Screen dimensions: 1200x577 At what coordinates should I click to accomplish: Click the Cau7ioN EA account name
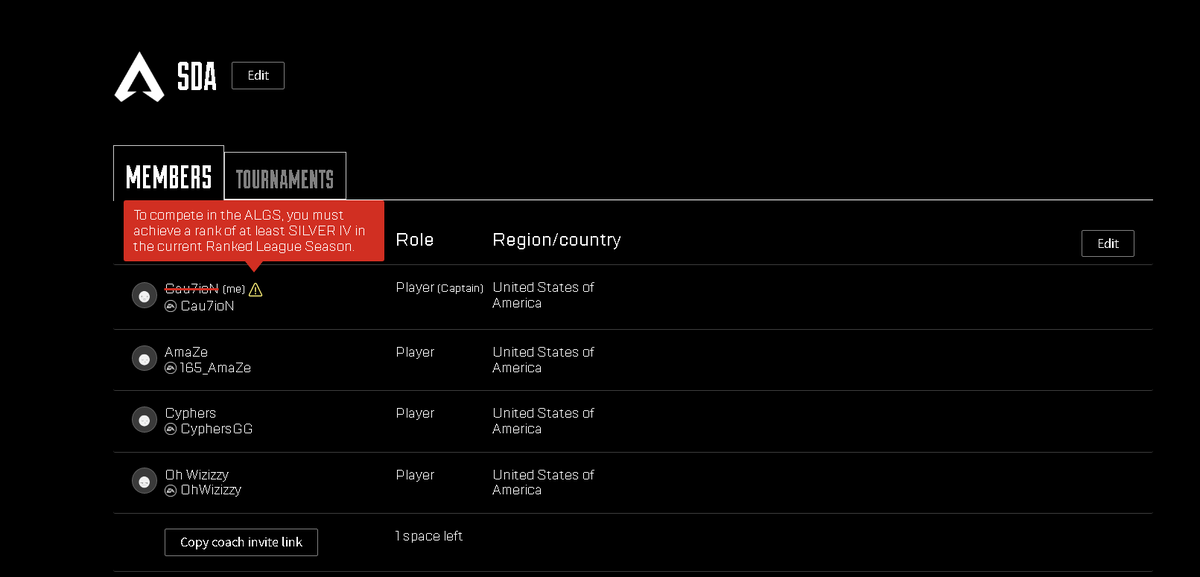(207, 306)
